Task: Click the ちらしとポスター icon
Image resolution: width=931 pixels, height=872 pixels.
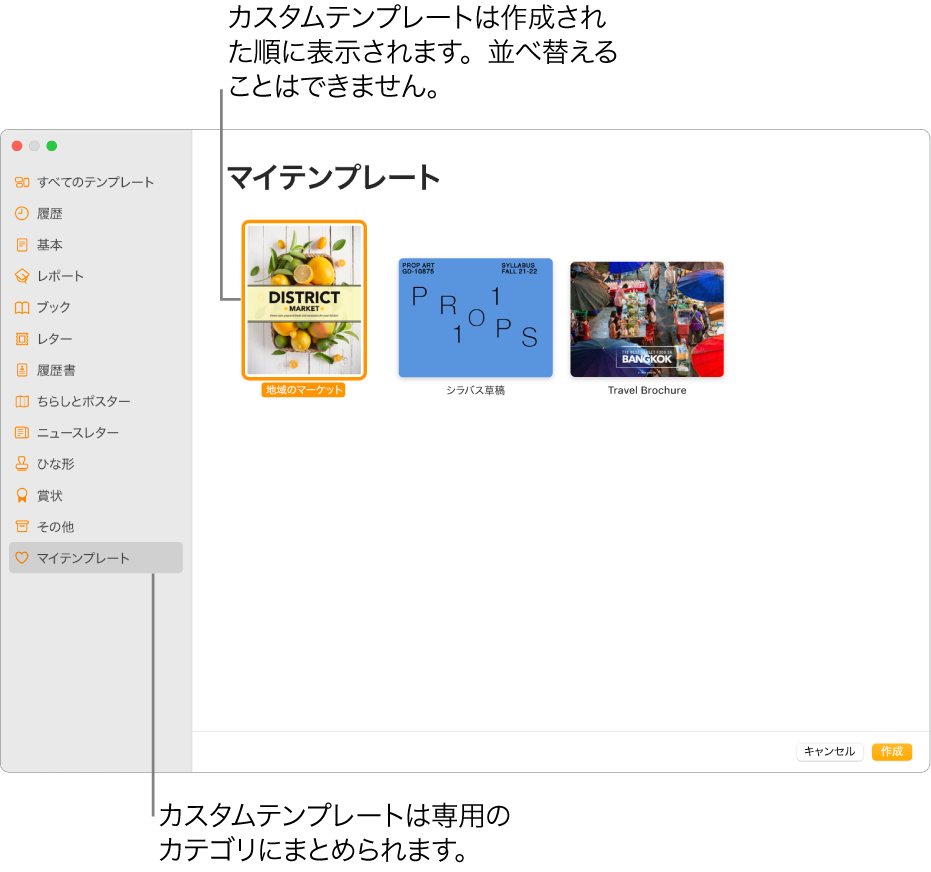Action: [22, 401]
